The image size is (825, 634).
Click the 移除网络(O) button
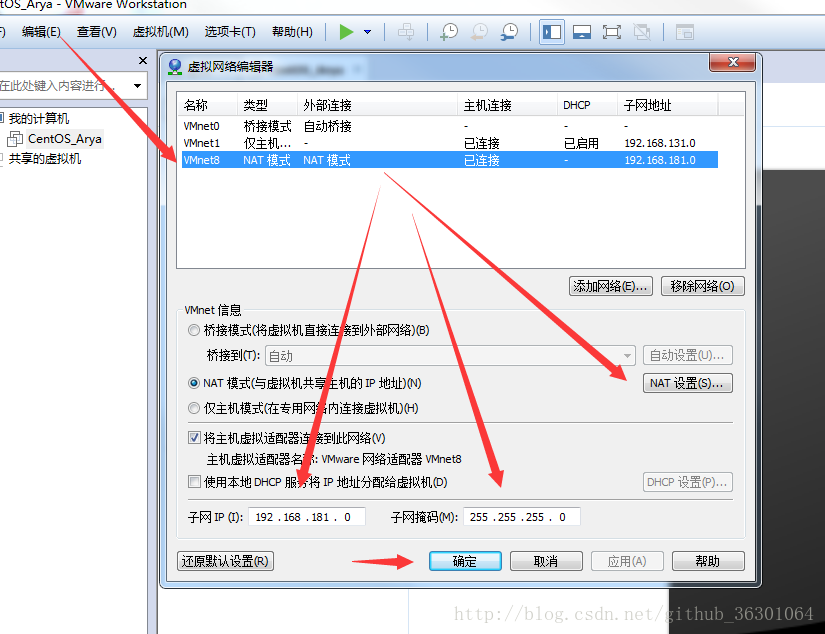[702, 286]
